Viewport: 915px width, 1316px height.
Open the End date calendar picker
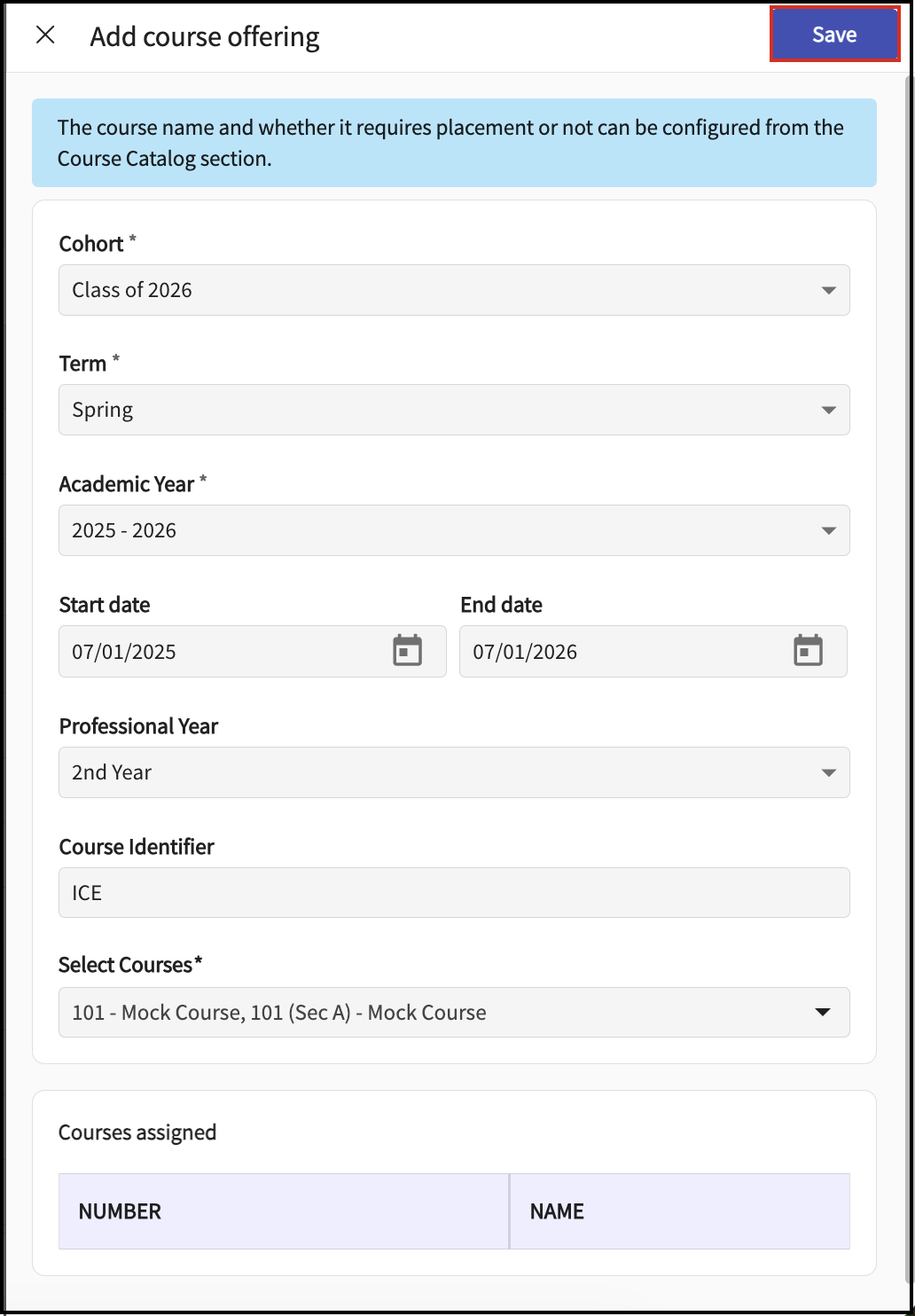[x=808, y=651]
